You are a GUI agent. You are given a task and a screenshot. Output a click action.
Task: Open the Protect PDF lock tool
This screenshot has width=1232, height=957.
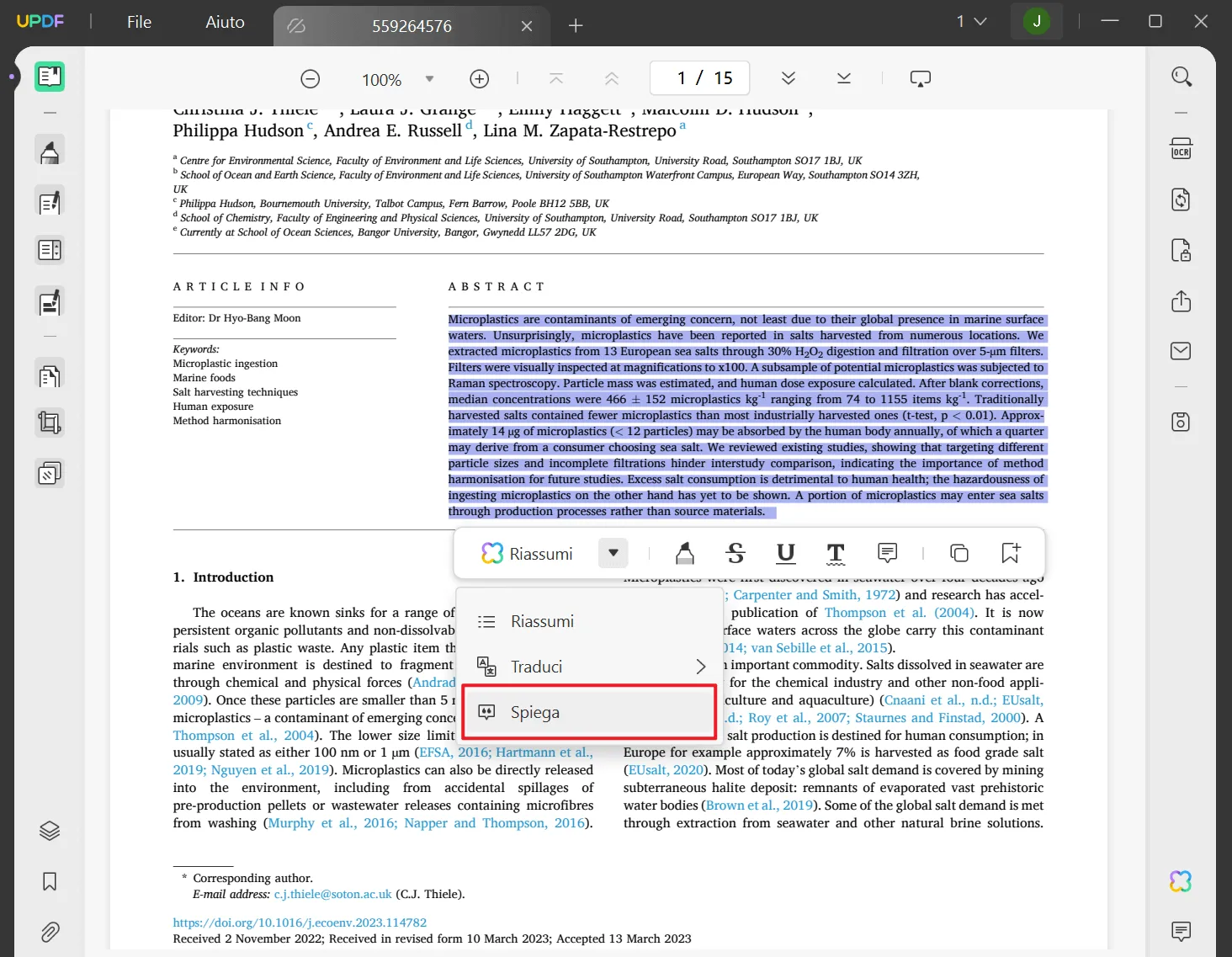1182,251
